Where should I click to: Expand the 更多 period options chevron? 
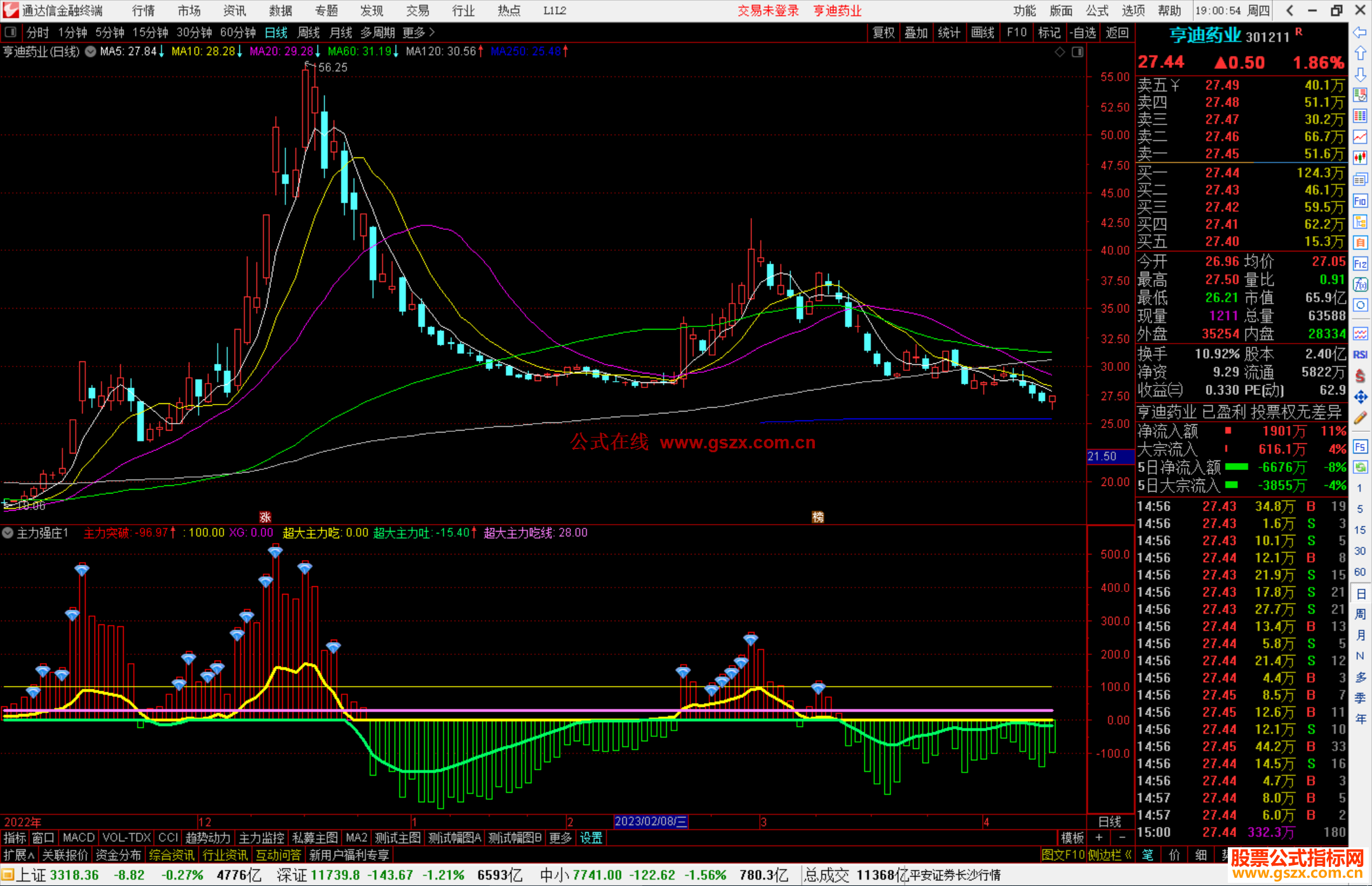pos(432,32)
